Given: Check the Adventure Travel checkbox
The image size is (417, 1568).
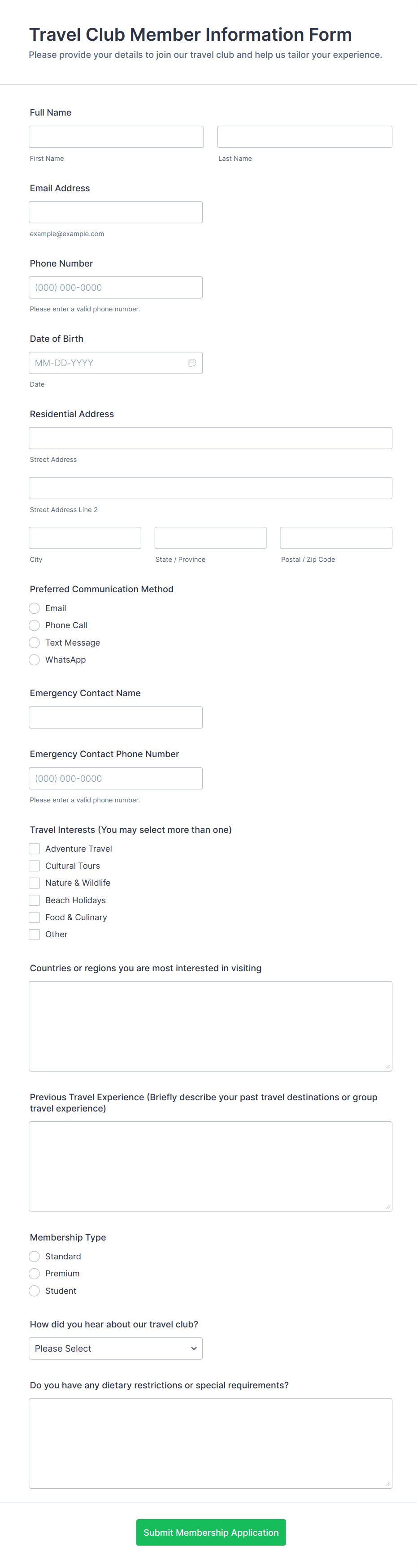Looking at the screenshot, I should pyautogui.click(x=34, y=849).
